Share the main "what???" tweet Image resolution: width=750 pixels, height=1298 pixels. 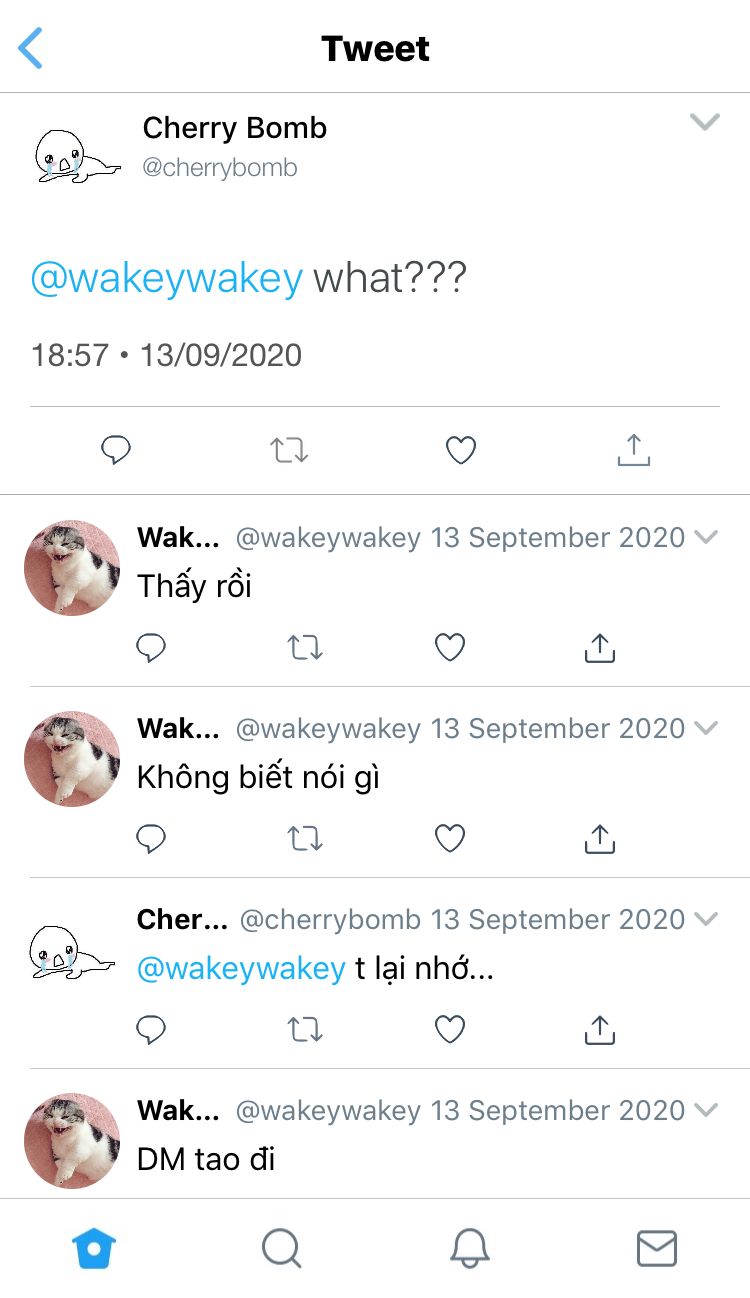tap(633, 450)
